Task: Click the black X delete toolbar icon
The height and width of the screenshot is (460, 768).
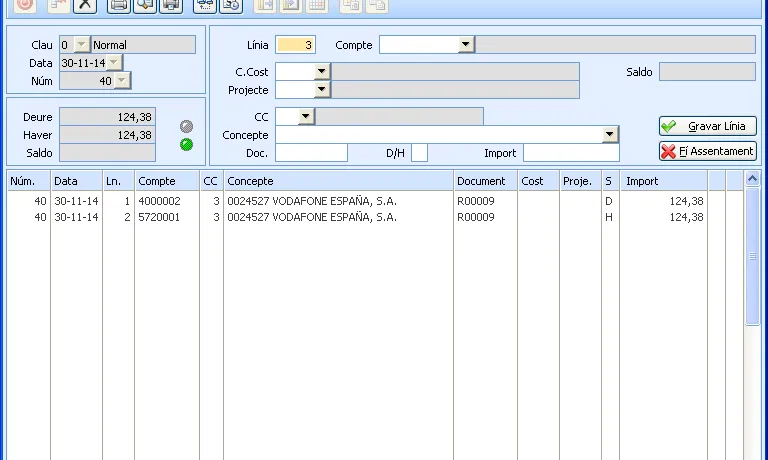Action: 85,5
